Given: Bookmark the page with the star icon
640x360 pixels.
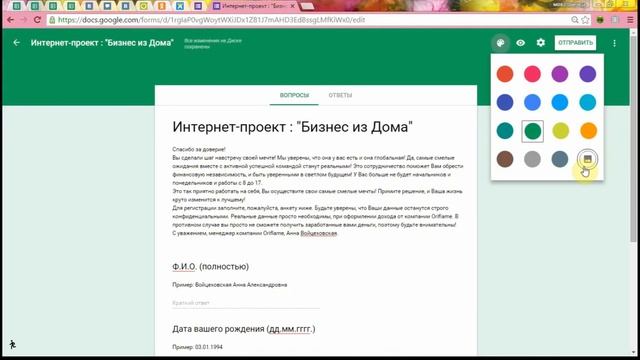Looking at the screenshot, I should [x=585, y=20].
